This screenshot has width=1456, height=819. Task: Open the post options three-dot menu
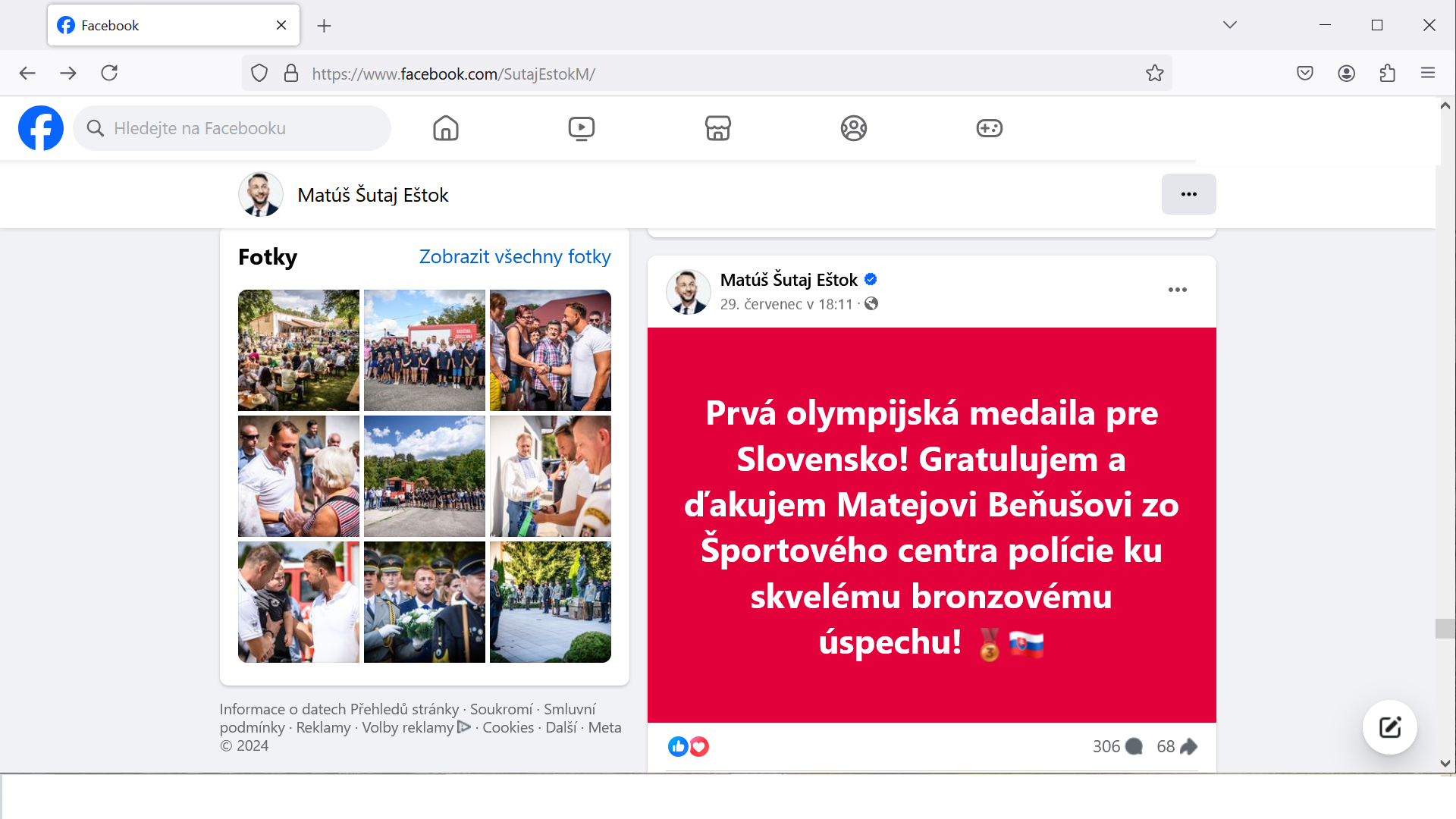pyautogui.click(x=1178, y=290)
